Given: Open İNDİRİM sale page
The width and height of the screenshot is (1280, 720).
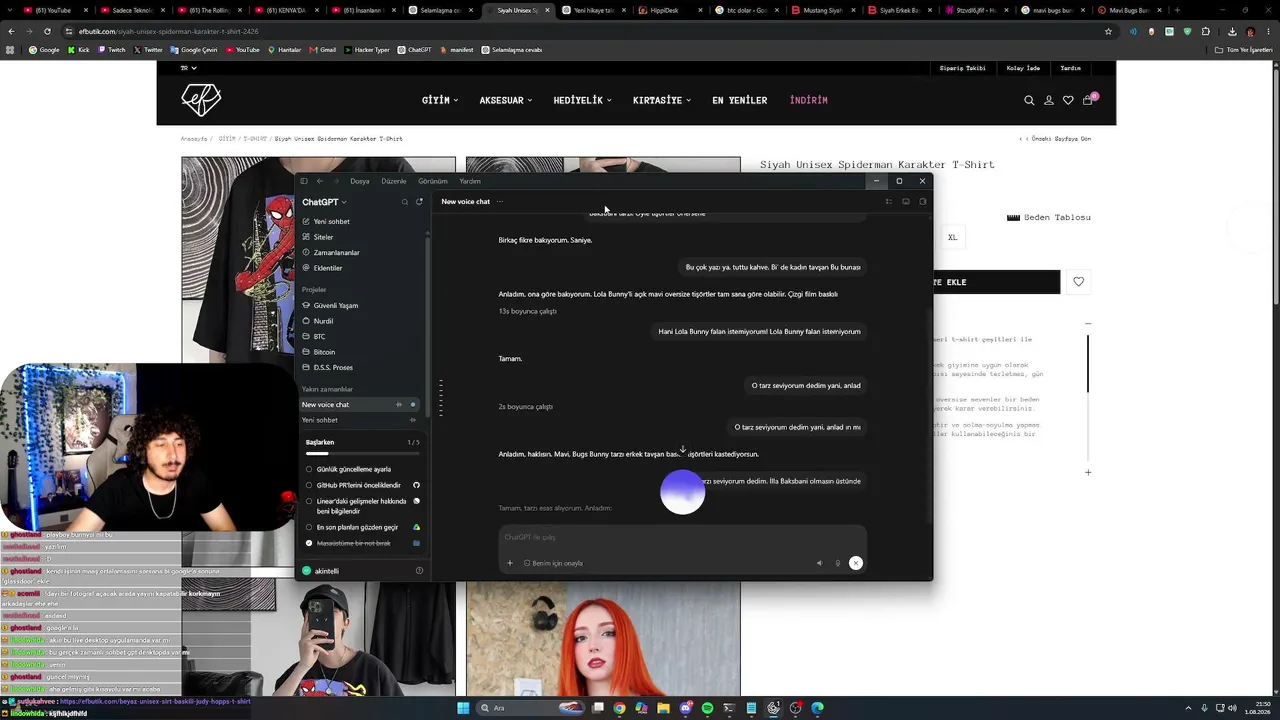Looking at the screenshot, I should [x=808, y=100].
